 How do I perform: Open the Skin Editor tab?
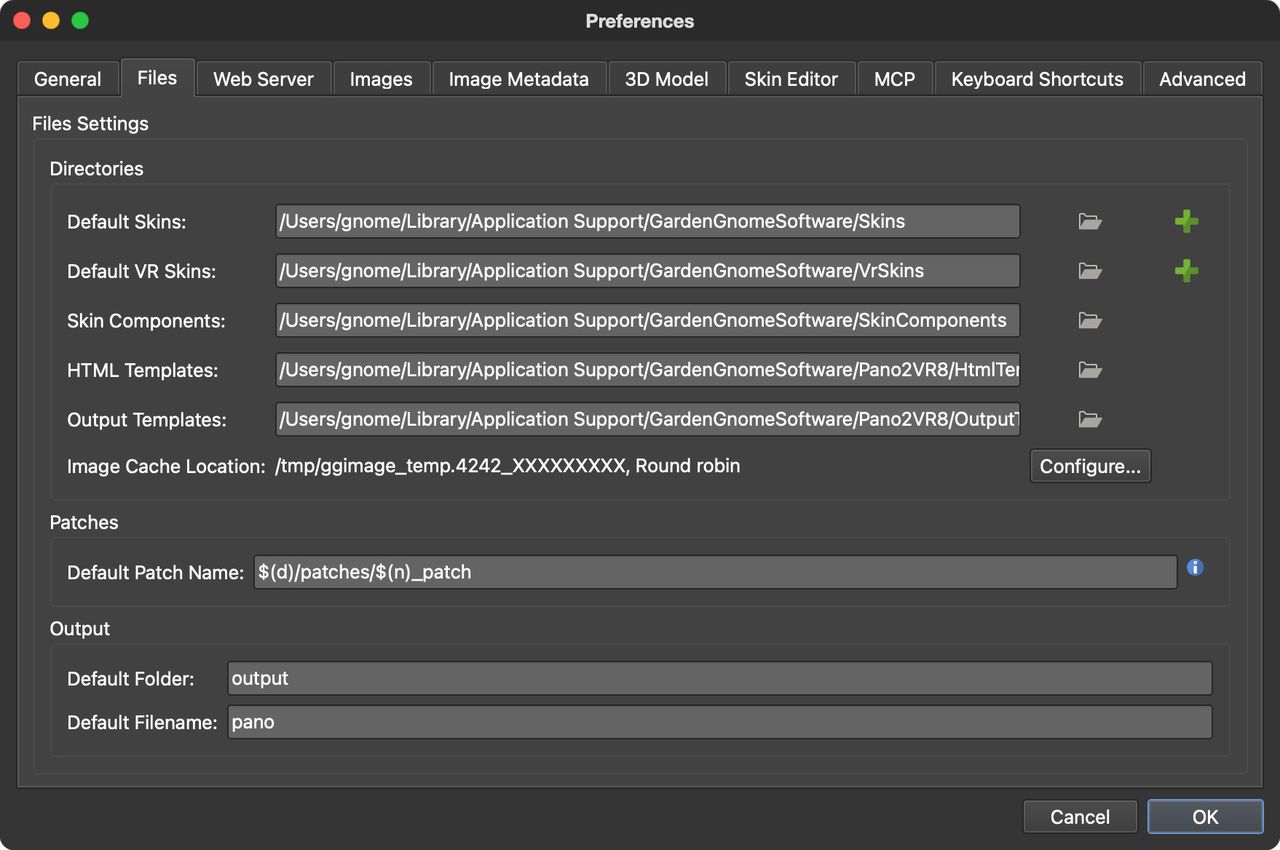pos(791,79)
